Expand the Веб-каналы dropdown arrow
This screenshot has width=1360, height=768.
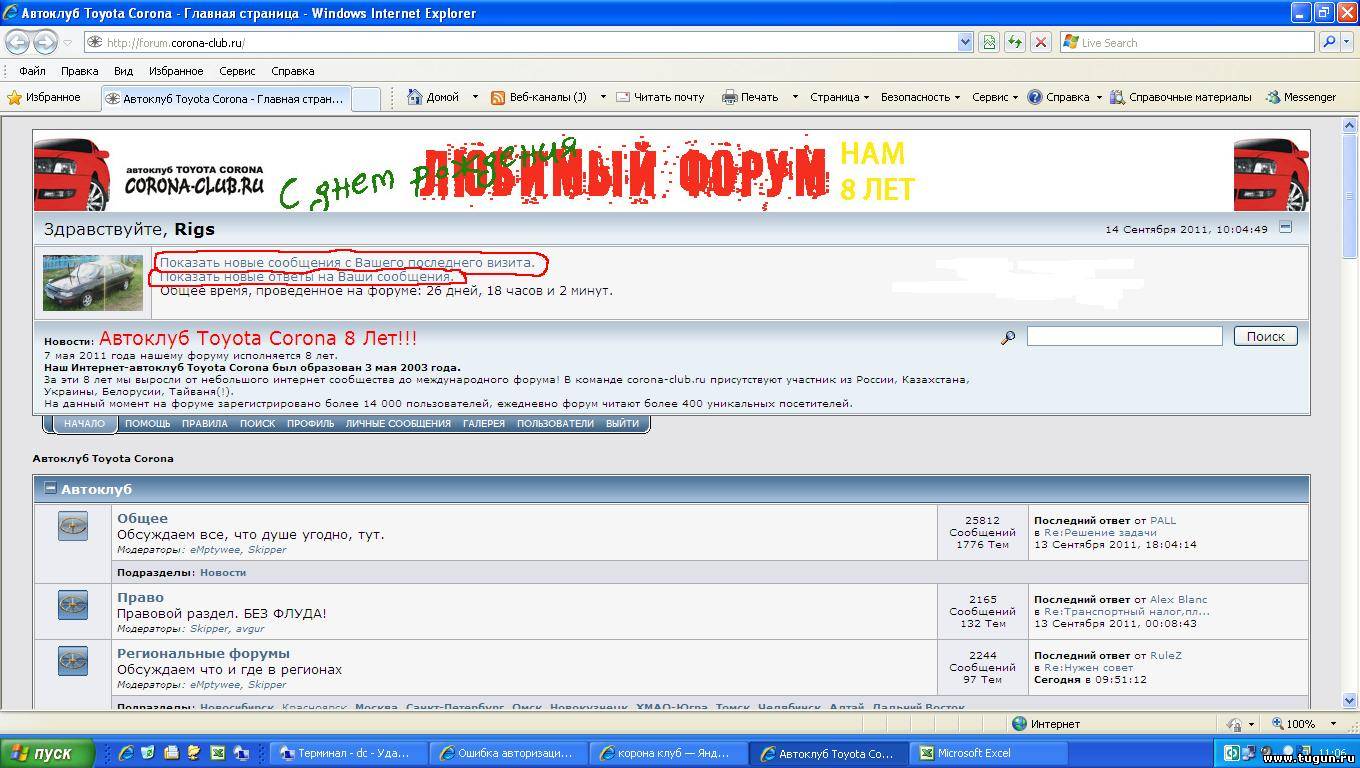[603, 97]
